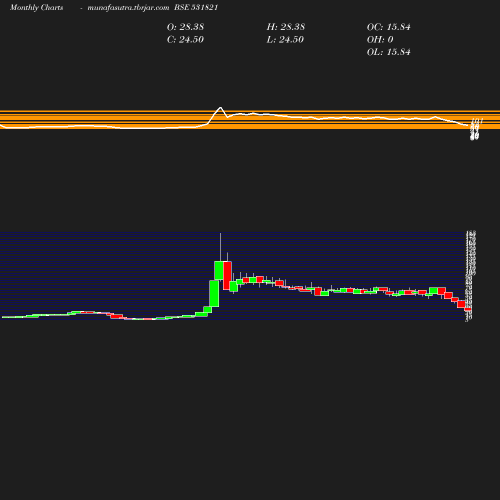Select the 'L: 24.50' low value
500x500 pixels.
click(285, 40)
